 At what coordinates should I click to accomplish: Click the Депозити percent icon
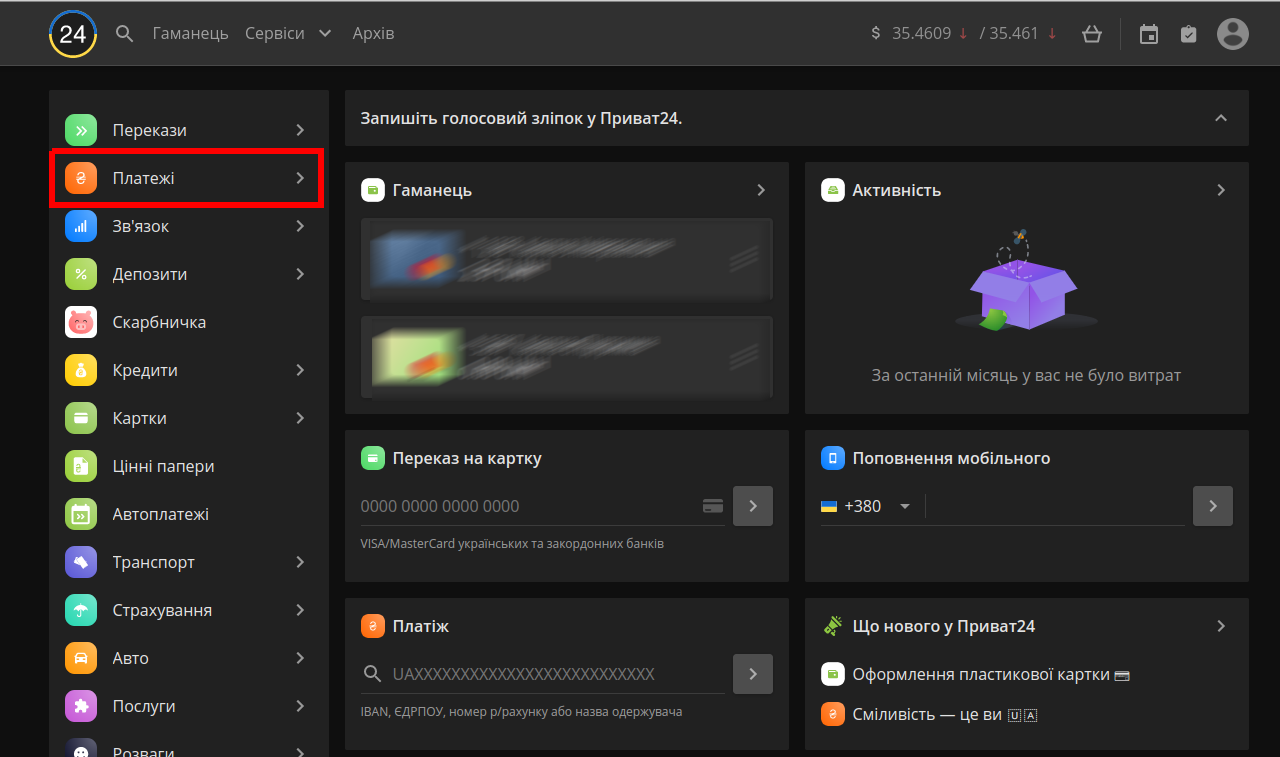coord(81,274)
